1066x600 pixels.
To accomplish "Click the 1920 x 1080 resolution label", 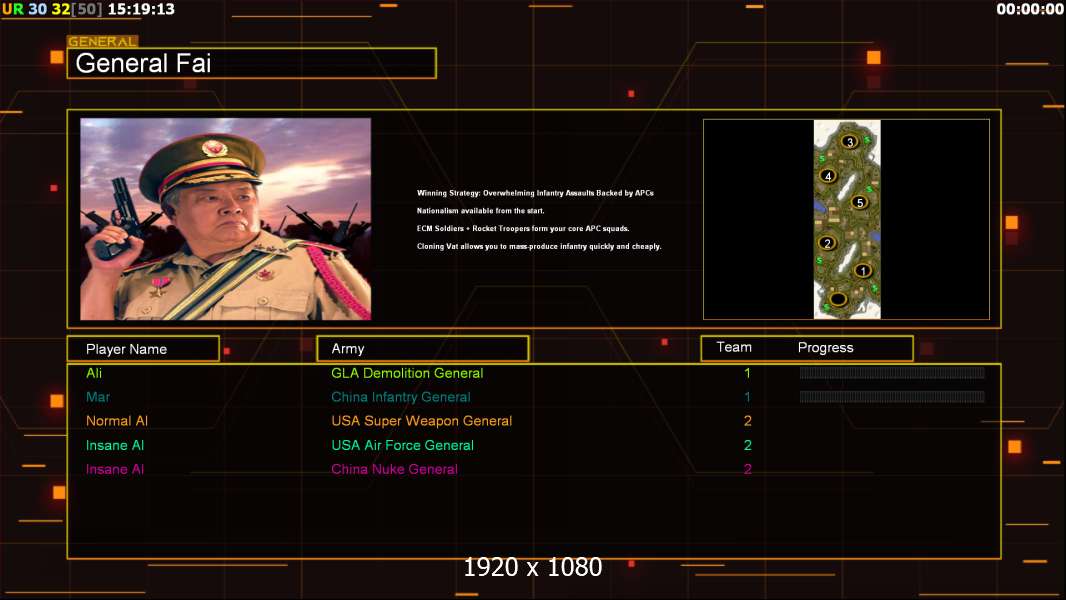I will 533,567.
